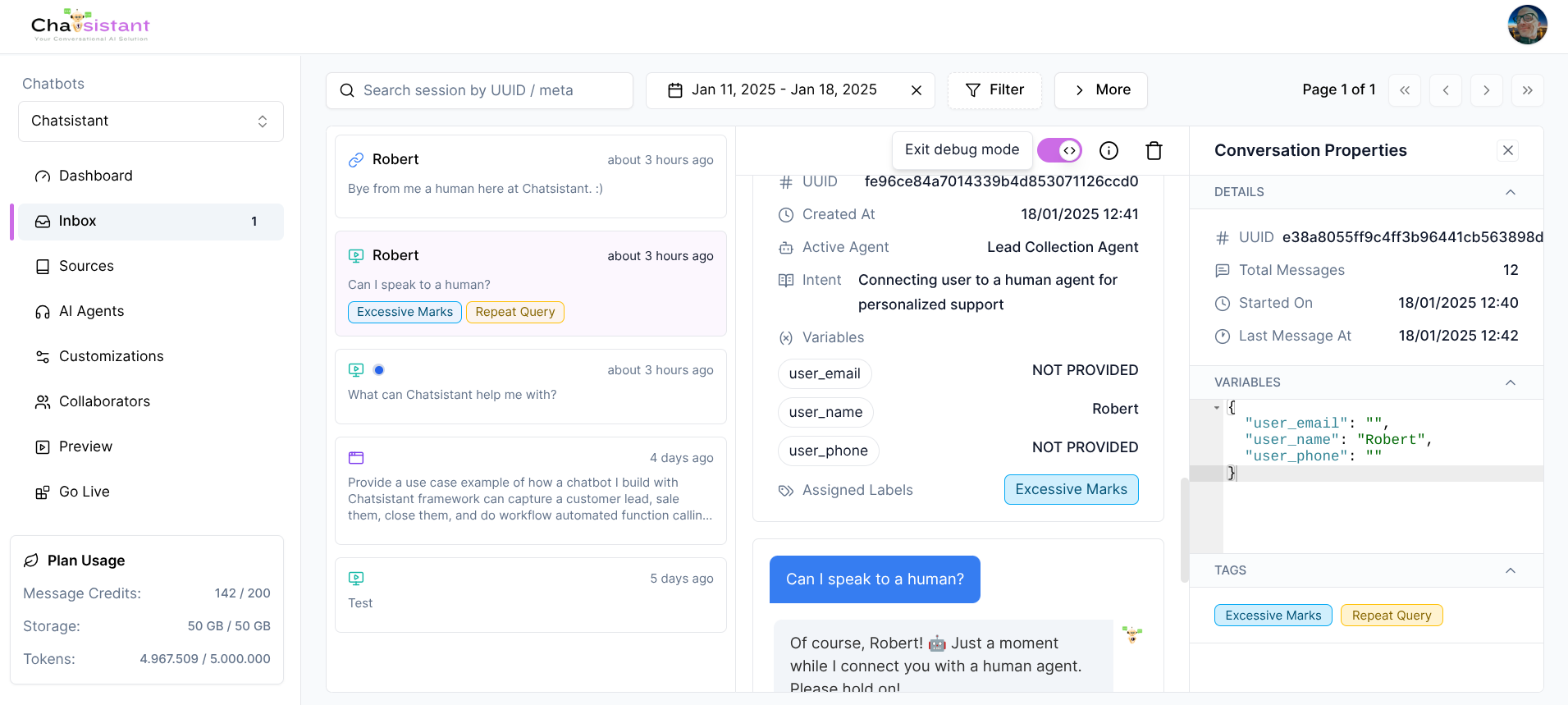Open Customizations settings
1568x705 pixels.
coord(151,356)
